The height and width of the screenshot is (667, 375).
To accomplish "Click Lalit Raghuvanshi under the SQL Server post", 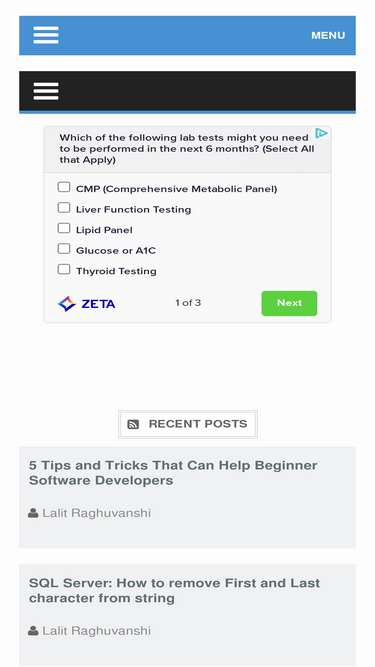I will [x=97, y=631].
